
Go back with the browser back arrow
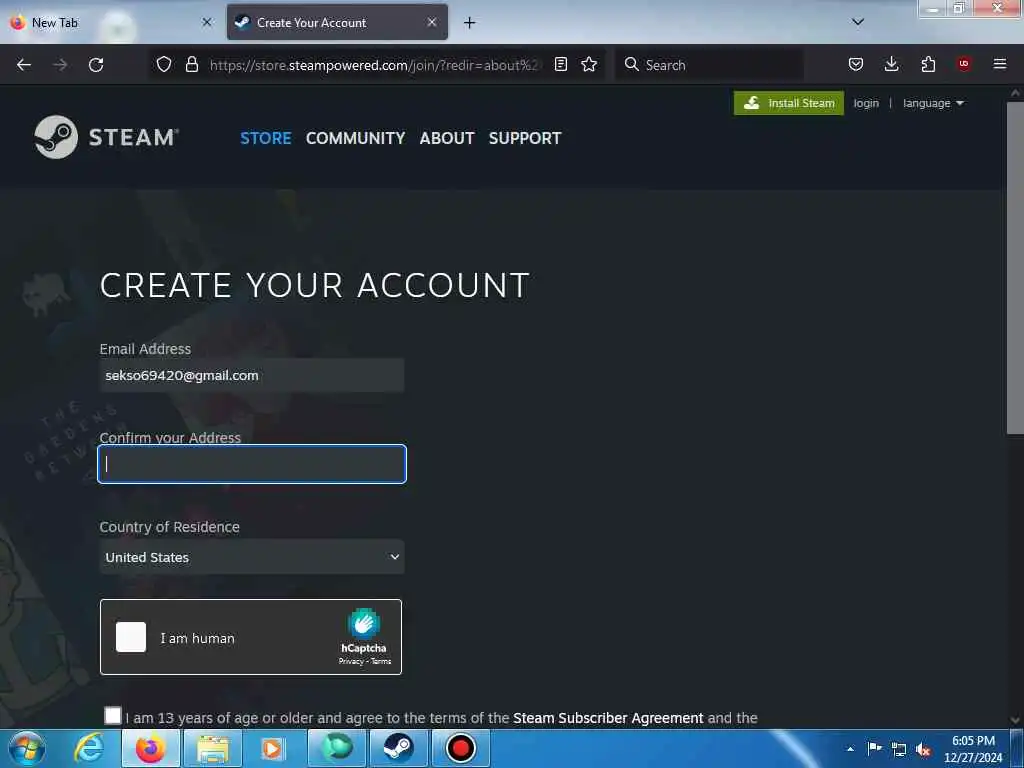pyautogui.click(x=24, y=65)
